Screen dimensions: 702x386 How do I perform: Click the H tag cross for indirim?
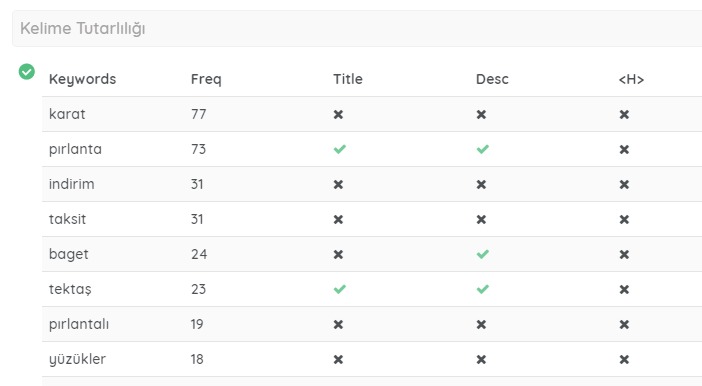coord(624,184)
